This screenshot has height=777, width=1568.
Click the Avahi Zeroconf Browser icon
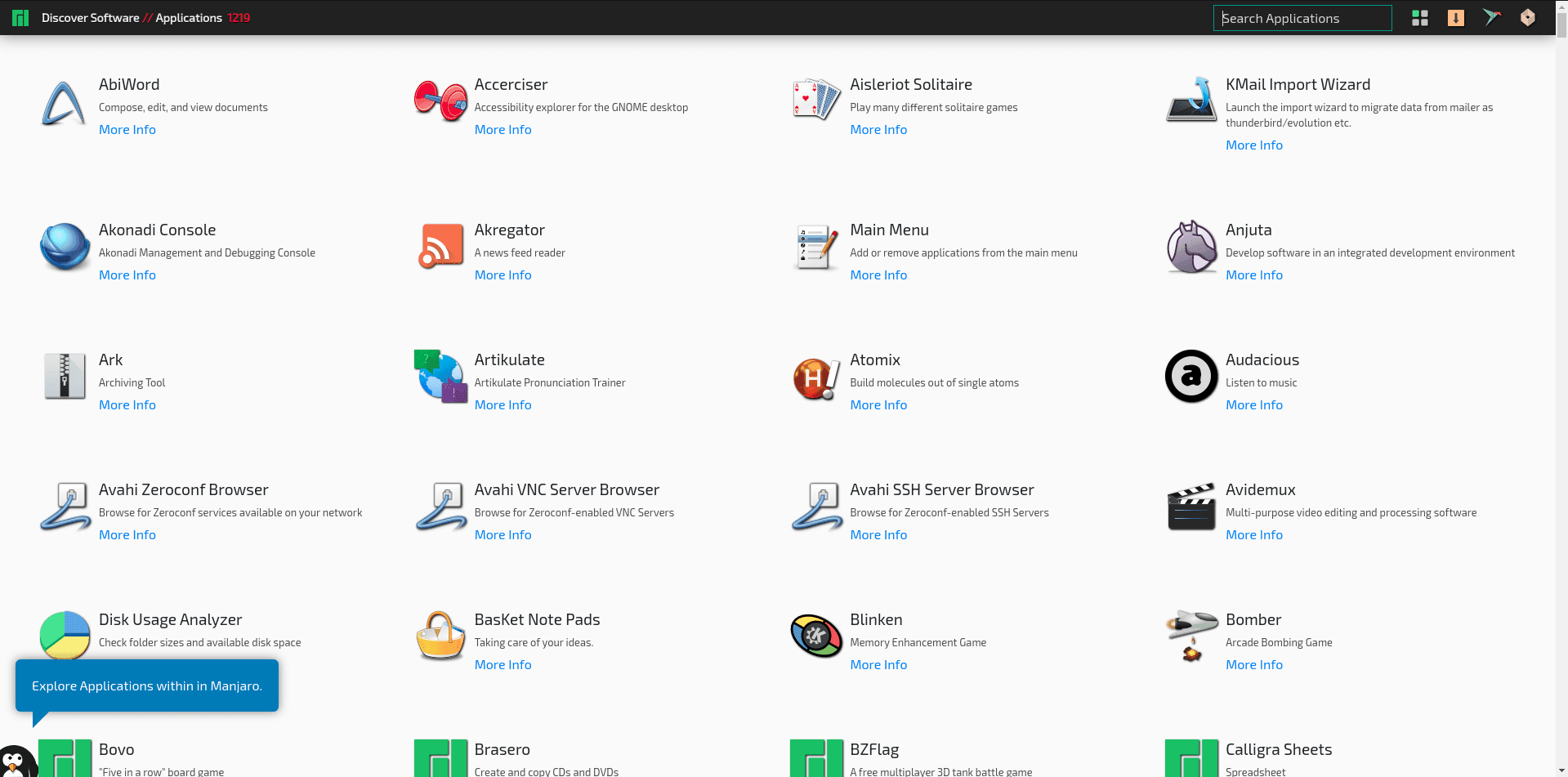click(x=65, y=507)
